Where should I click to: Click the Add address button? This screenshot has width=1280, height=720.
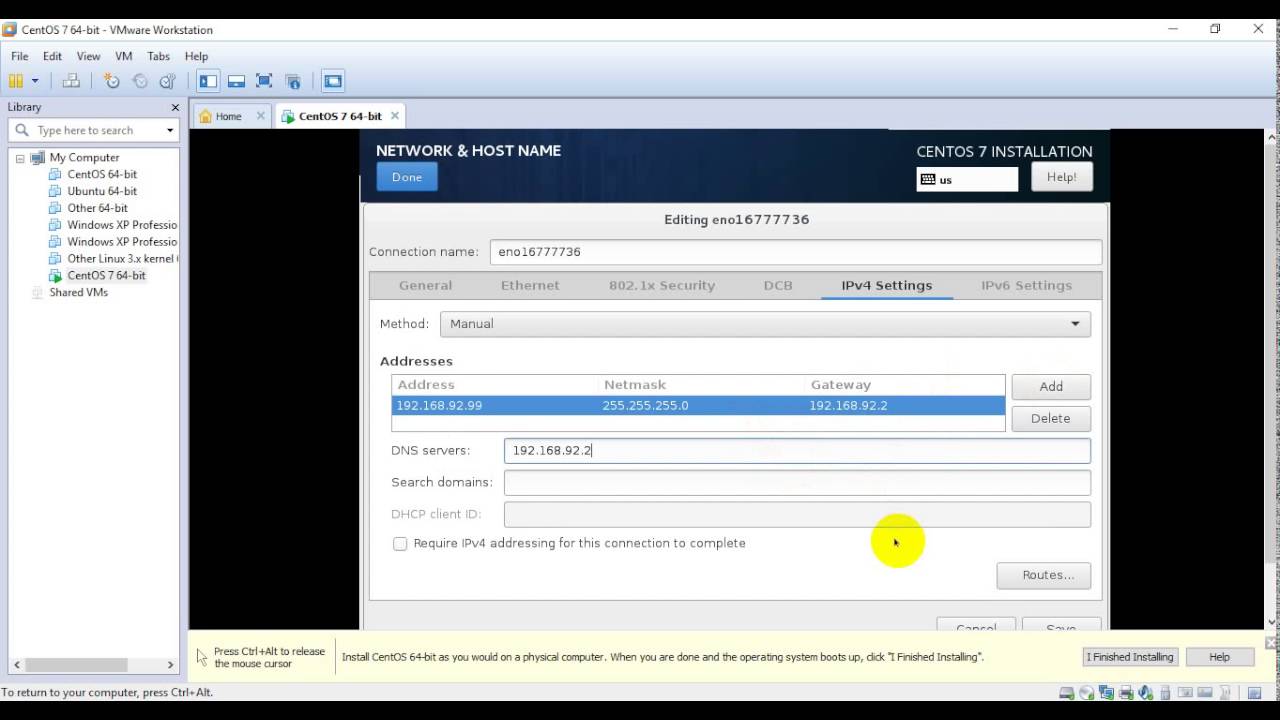(x=1051, y=386)
